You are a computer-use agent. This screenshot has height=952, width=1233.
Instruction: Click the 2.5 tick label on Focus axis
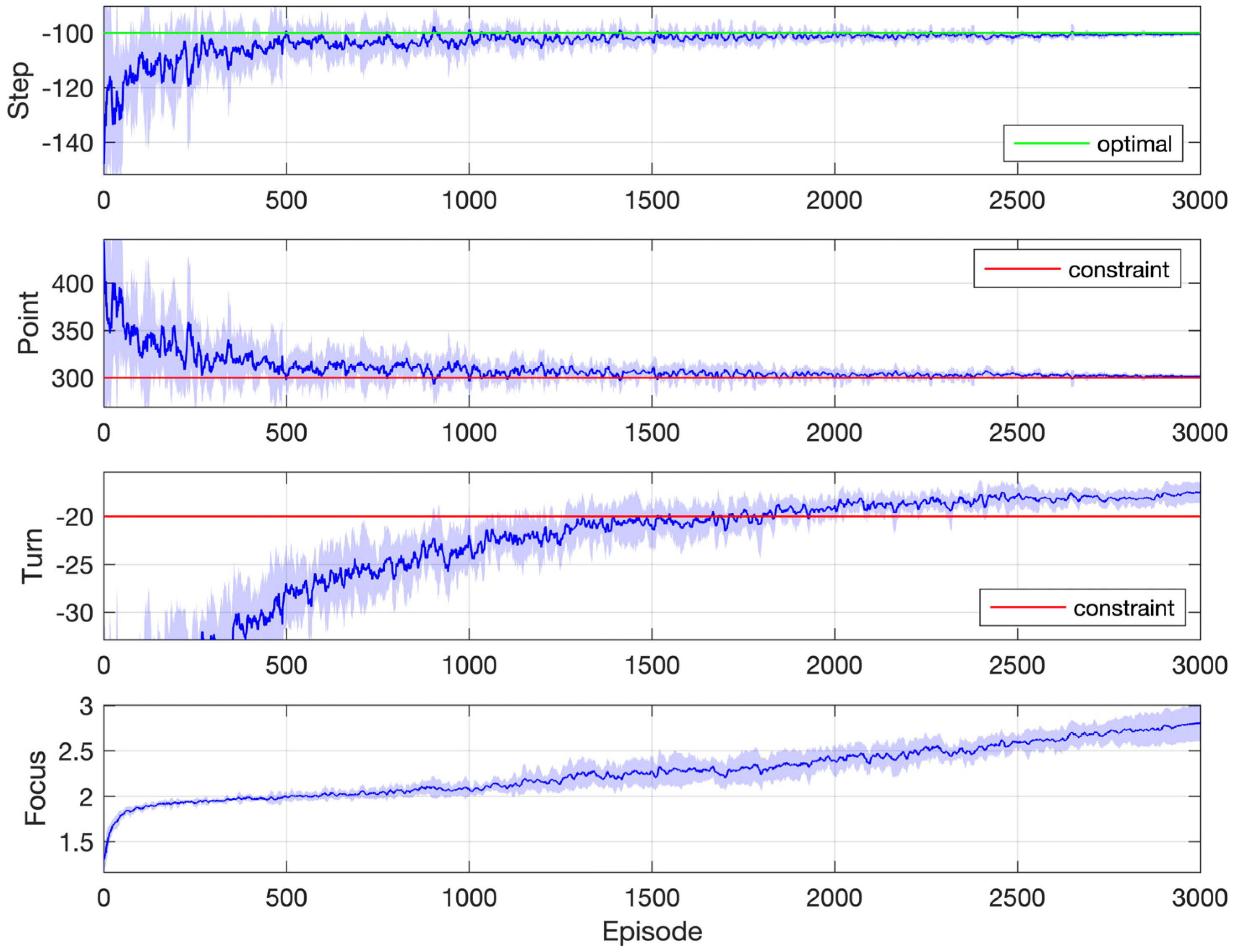coord(76,752)
